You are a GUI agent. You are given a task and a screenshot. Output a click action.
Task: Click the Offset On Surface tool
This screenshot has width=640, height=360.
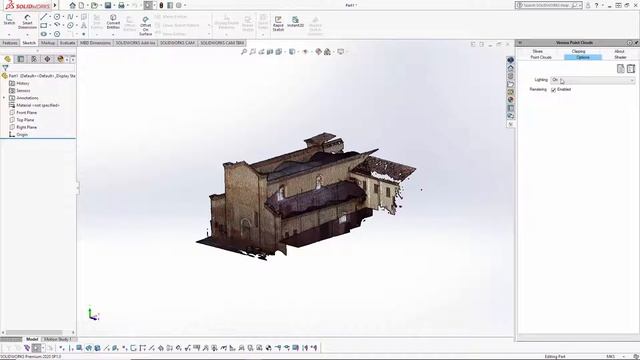145,26
